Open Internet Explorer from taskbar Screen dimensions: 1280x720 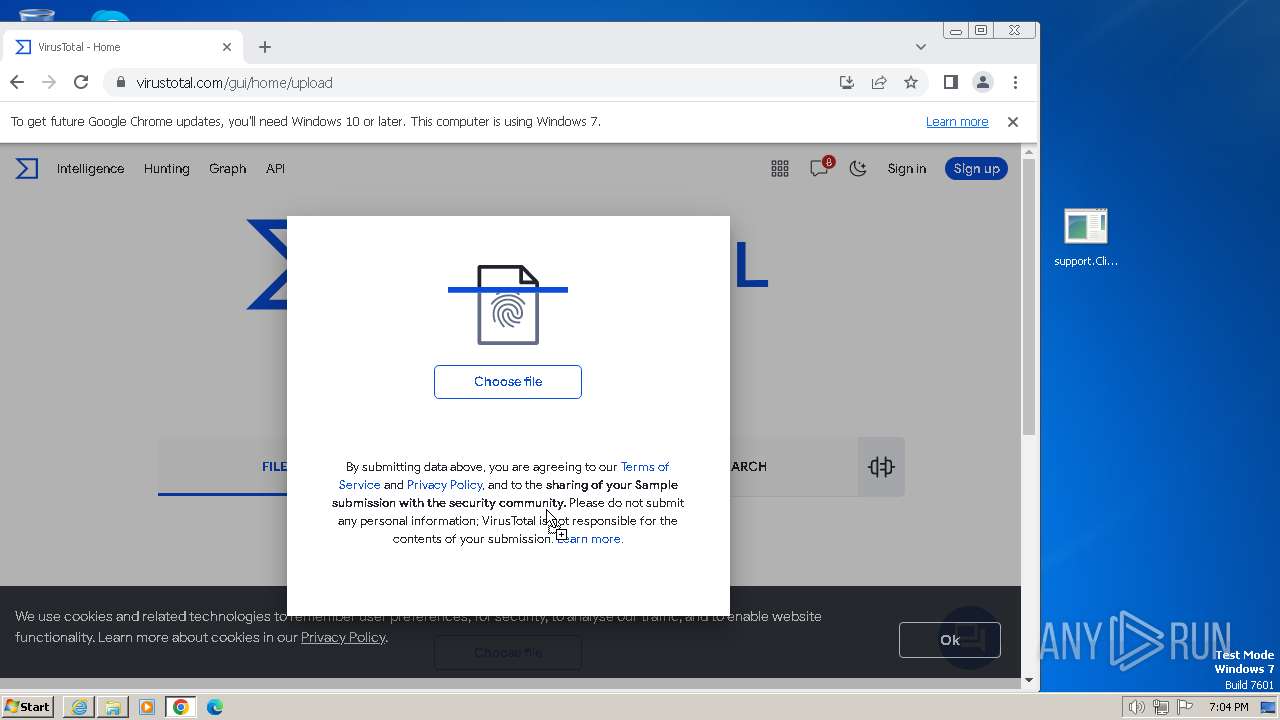pyautogui.click(x=79, y=707)
